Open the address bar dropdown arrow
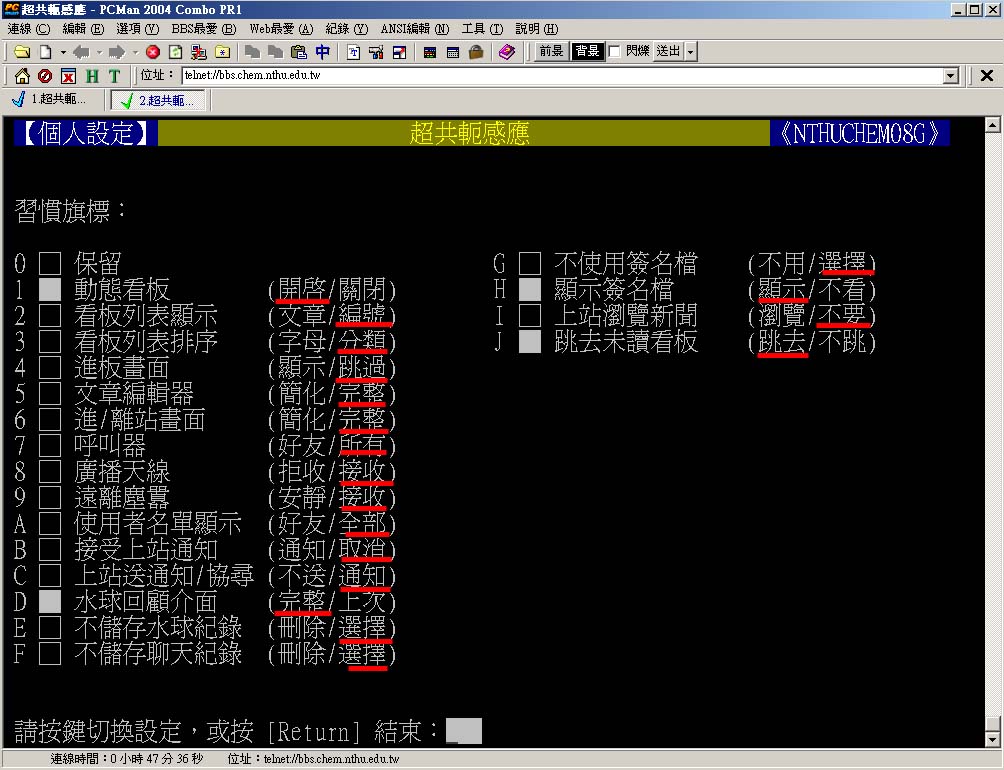Image resolution: width=1004 pixels, height=770 pixels. pyautogui.click(x=951, y=76)
